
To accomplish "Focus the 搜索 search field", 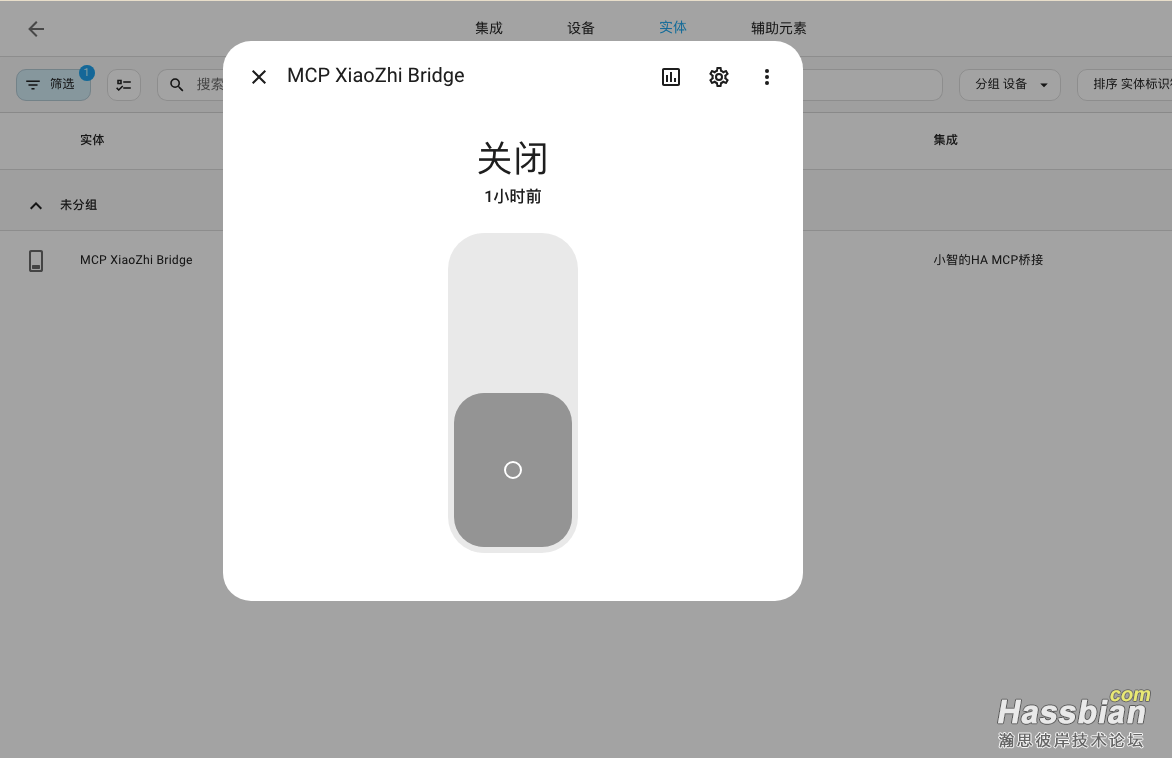I will tap(549, 84).
